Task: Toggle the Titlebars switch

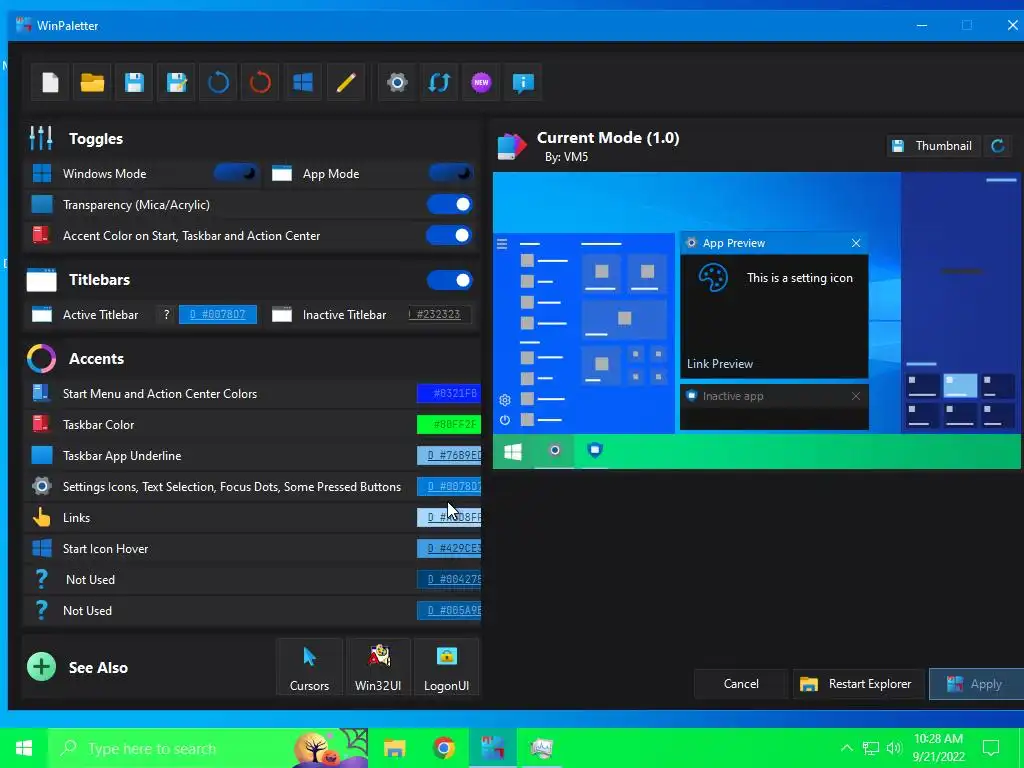Action: click(x=449, y=280)
